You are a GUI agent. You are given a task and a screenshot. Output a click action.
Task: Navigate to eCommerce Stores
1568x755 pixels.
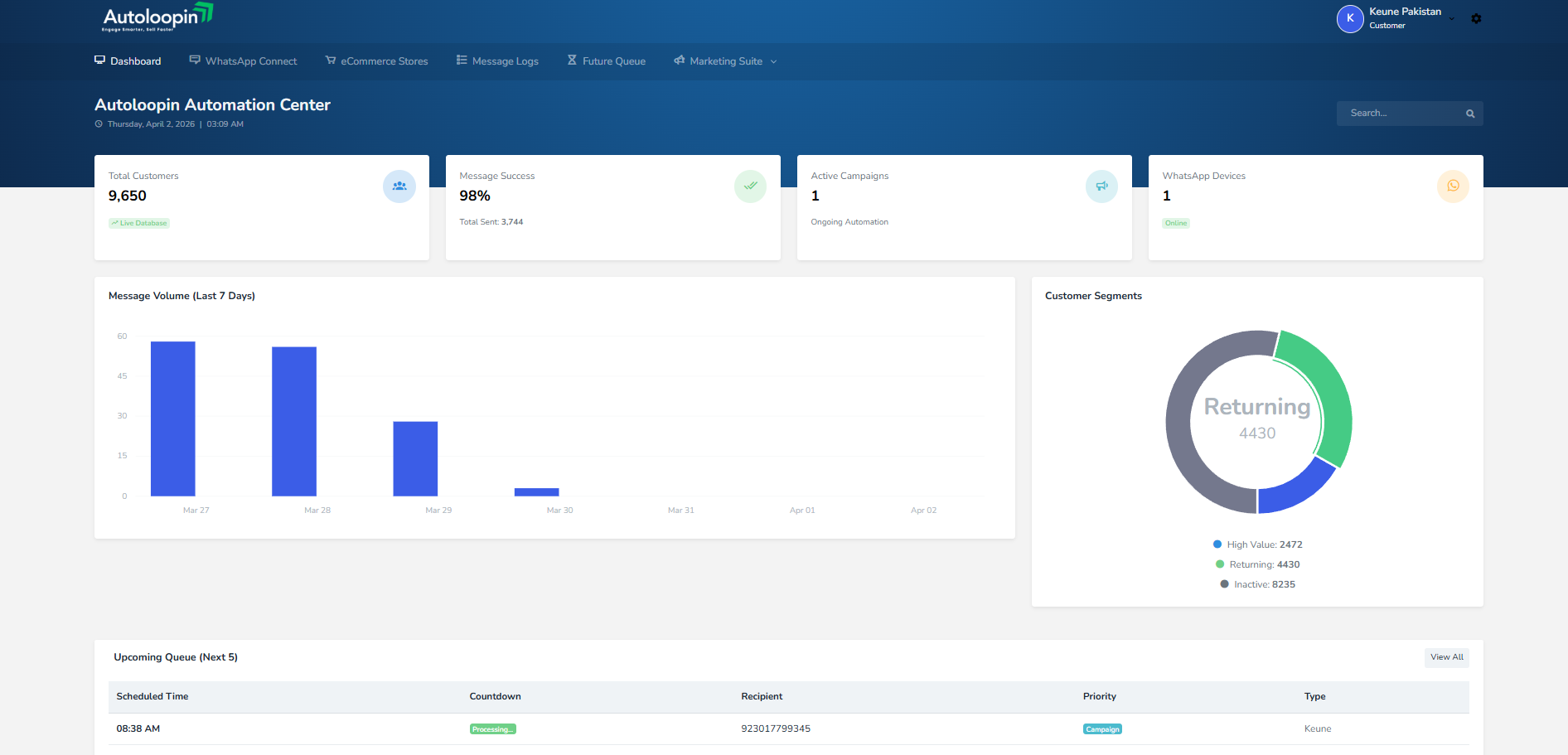point(377,61)
